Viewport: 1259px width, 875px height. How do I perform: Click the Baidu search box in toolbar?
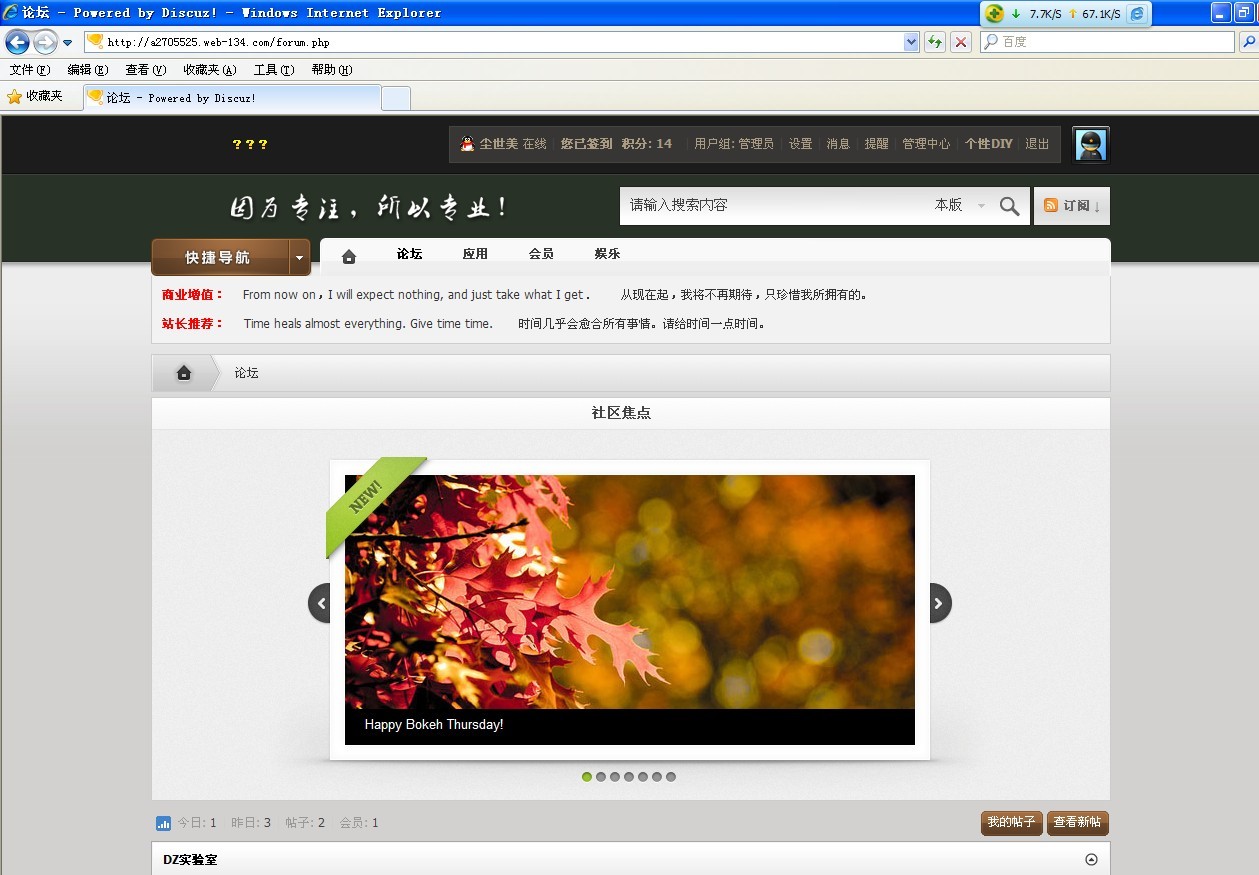coord(1107,42)
